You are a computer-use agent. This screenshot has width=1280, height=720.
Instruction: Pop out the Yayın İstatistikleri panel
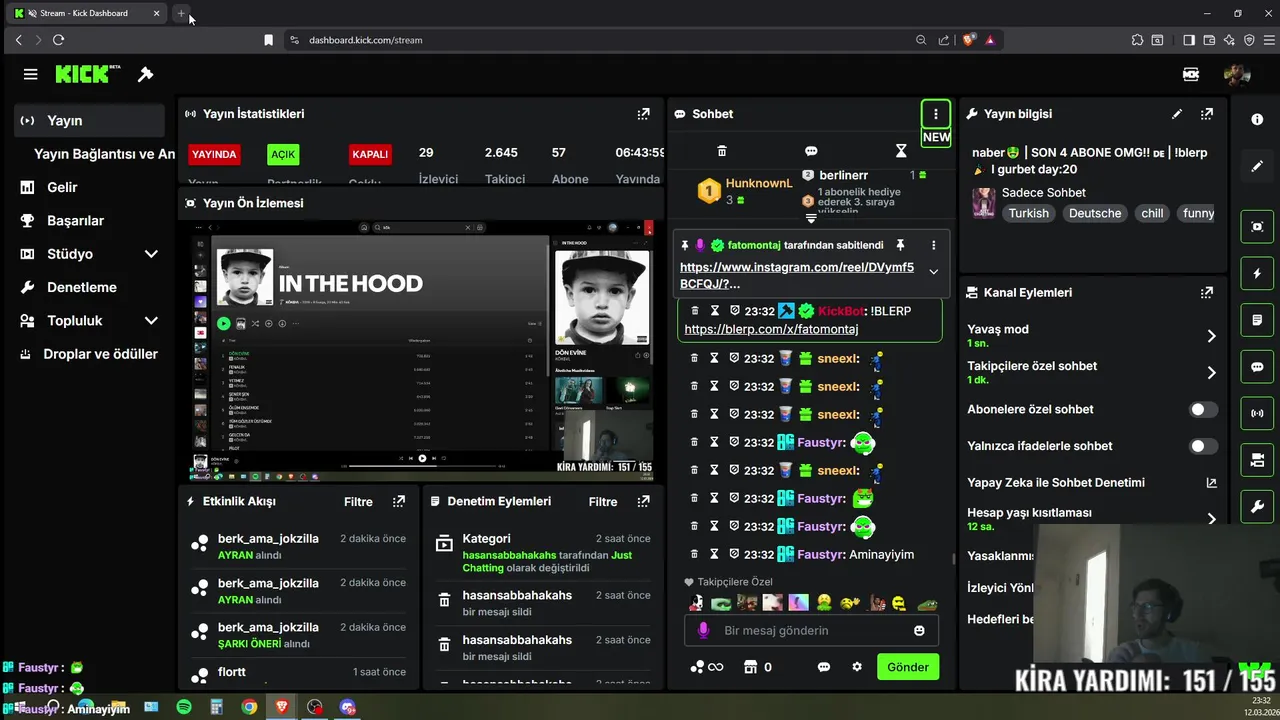coord(643,114)
